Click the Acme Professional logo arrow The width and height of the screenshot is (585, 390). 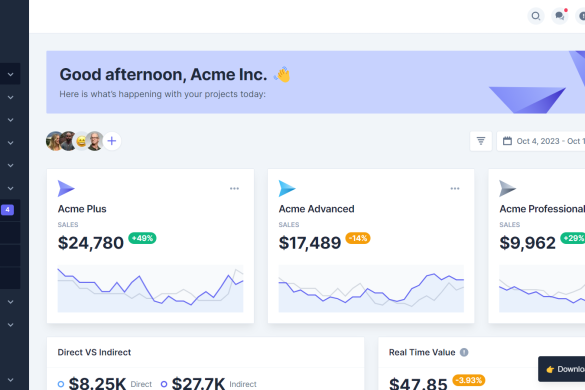507,188
